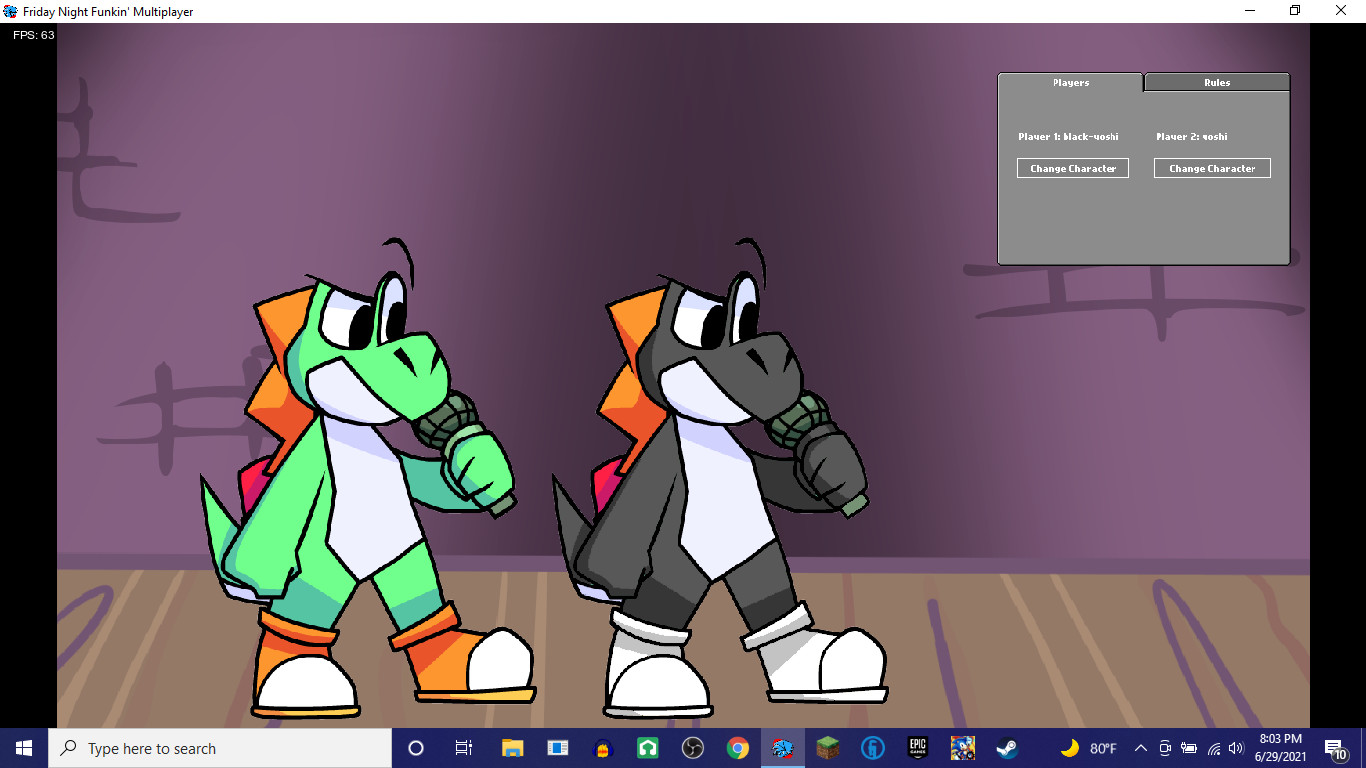The image size is (1366, 768).
Task: Open the Sonic game taskbar icon
Action: pos(962,748)
